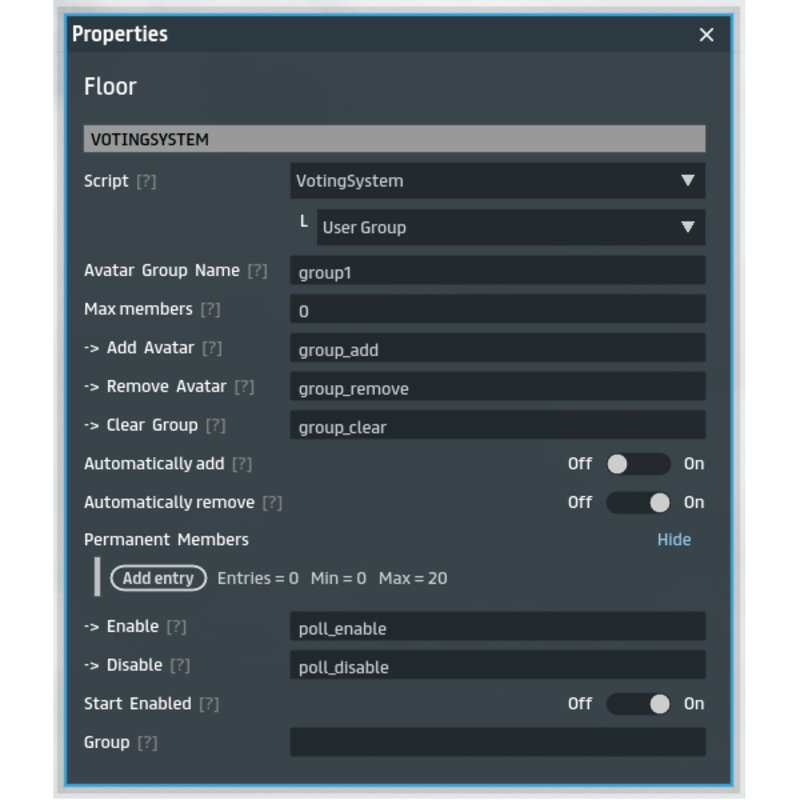
Task: Toggle the Automatically remove switch
Action: [638, 503]
